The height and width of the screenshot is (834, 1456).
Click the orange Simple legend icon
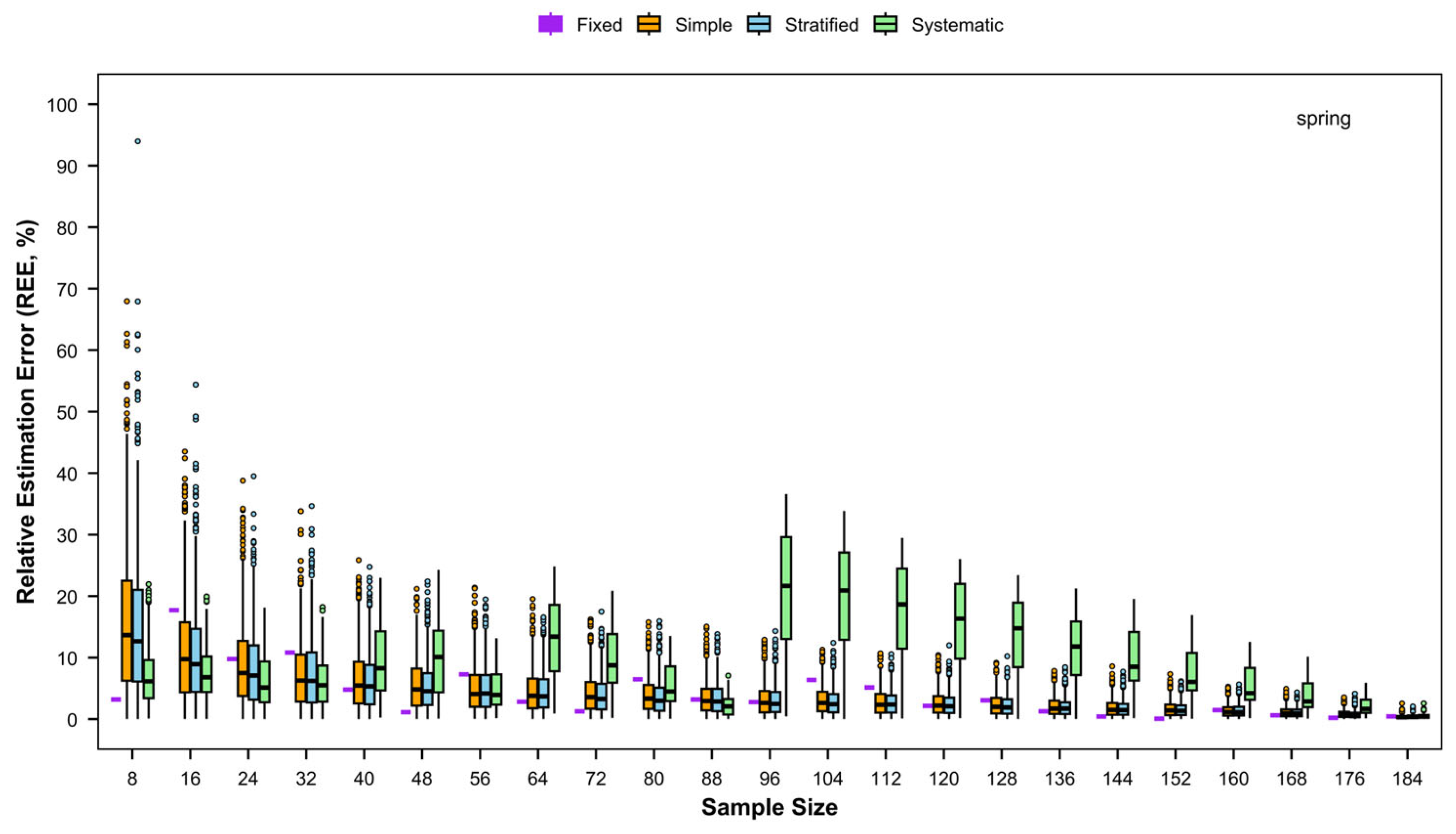[x=649, y=24]
